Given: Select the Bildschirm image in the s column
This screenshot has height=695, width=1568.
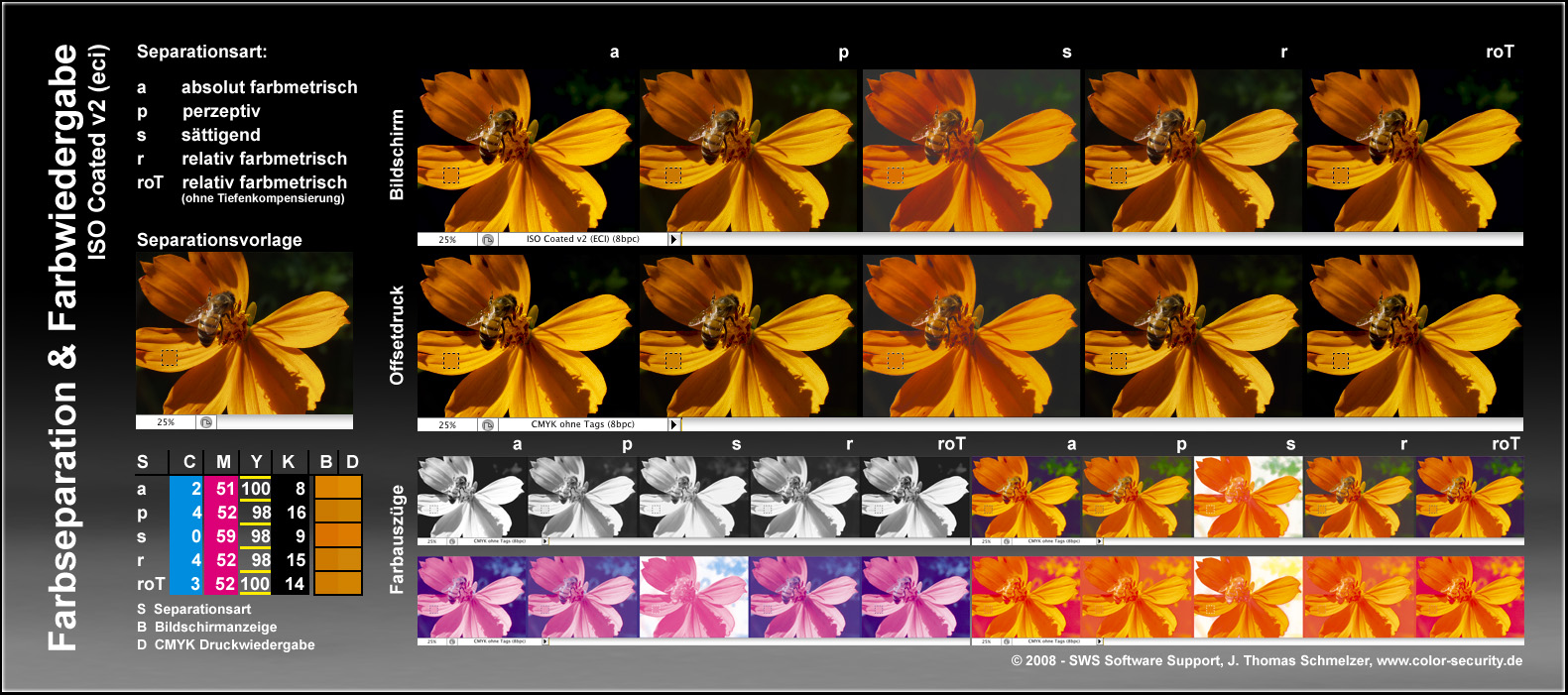Looking at the screenshot, I should [971, 150].
